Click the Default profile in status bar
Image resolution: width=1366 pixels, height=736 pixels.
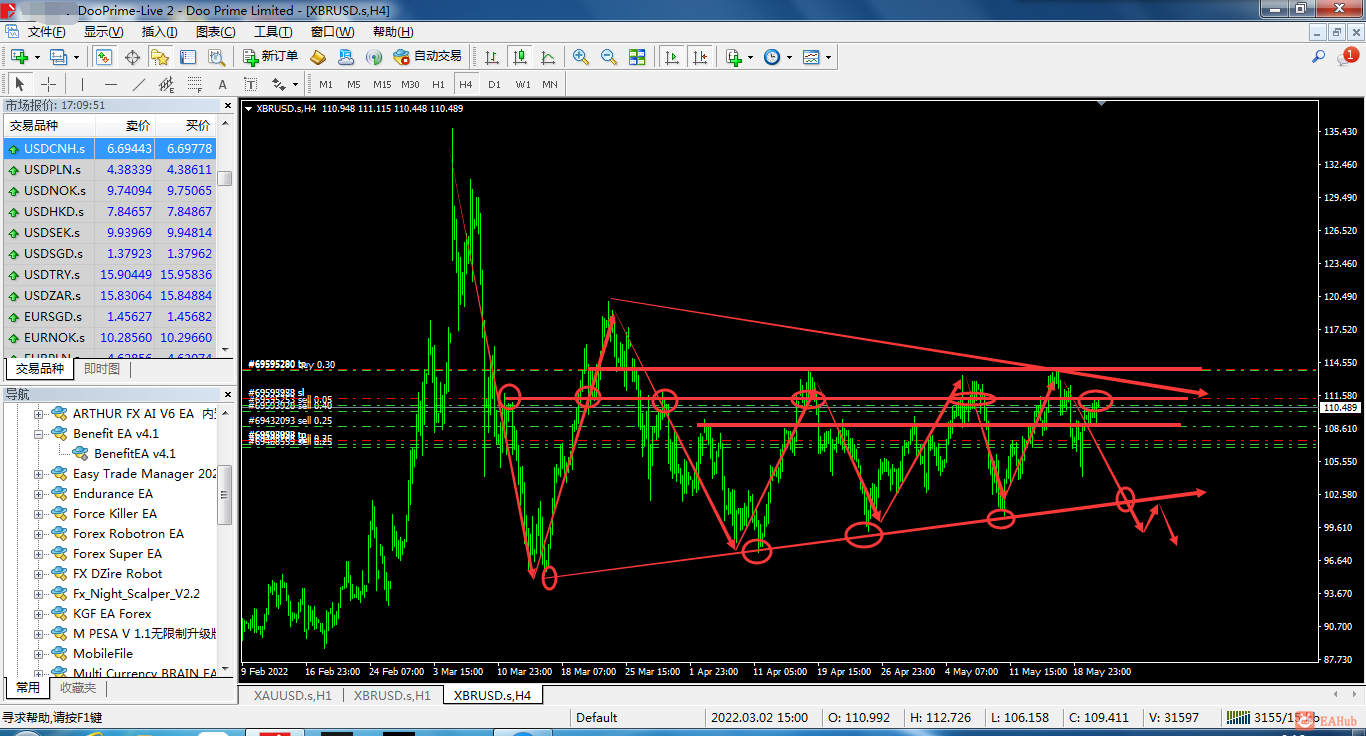tap(597, 717)
